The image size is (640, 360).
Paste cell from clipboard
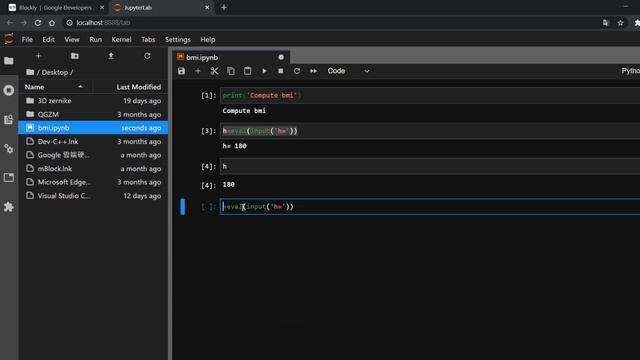247,71
